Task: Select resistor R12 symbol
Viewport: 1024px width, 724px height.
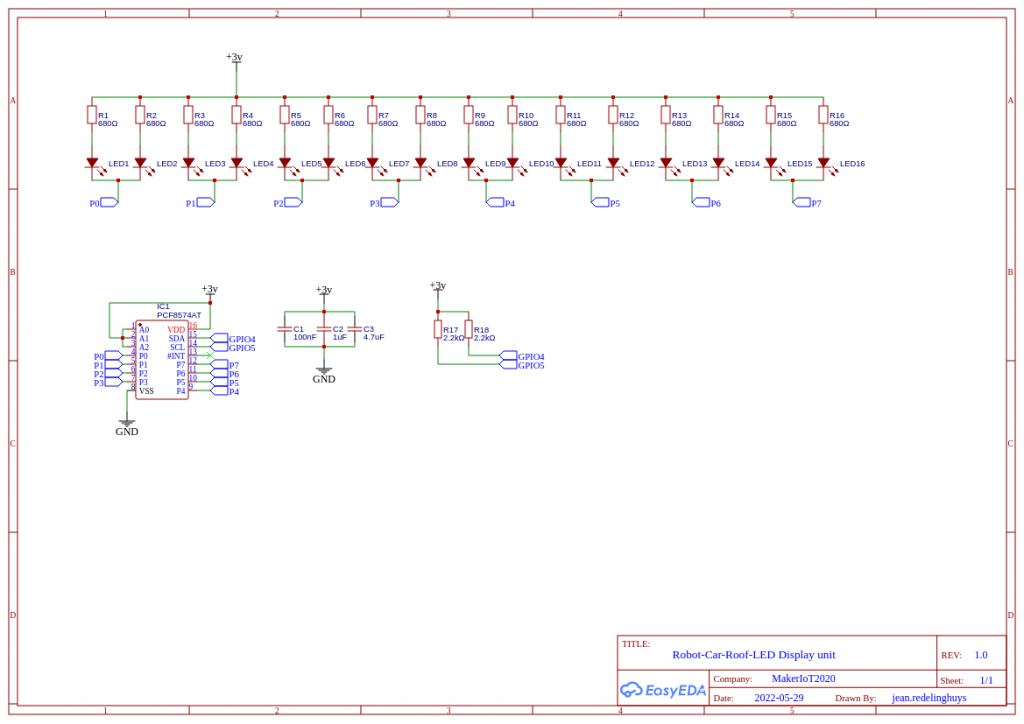Action: pyautogui.click(x=613, y=115)
